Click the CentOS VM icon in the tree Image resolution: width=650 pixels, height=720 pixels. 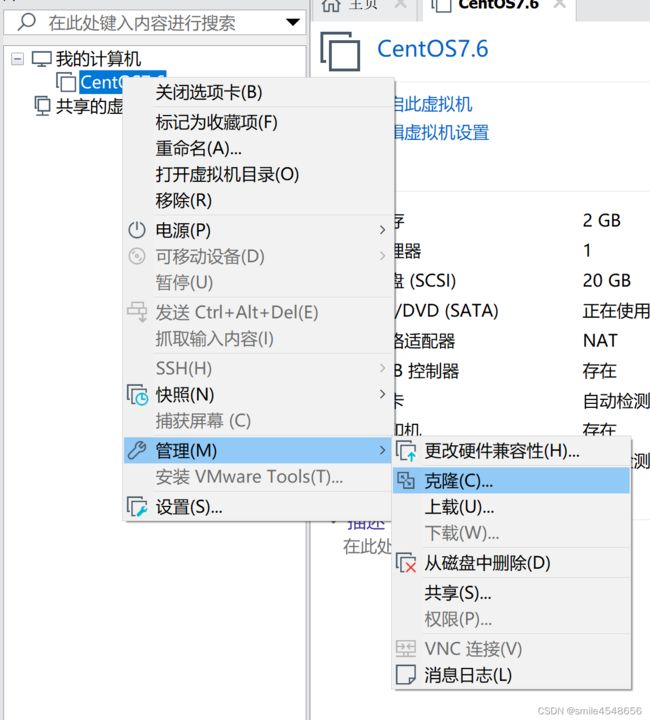66,82
